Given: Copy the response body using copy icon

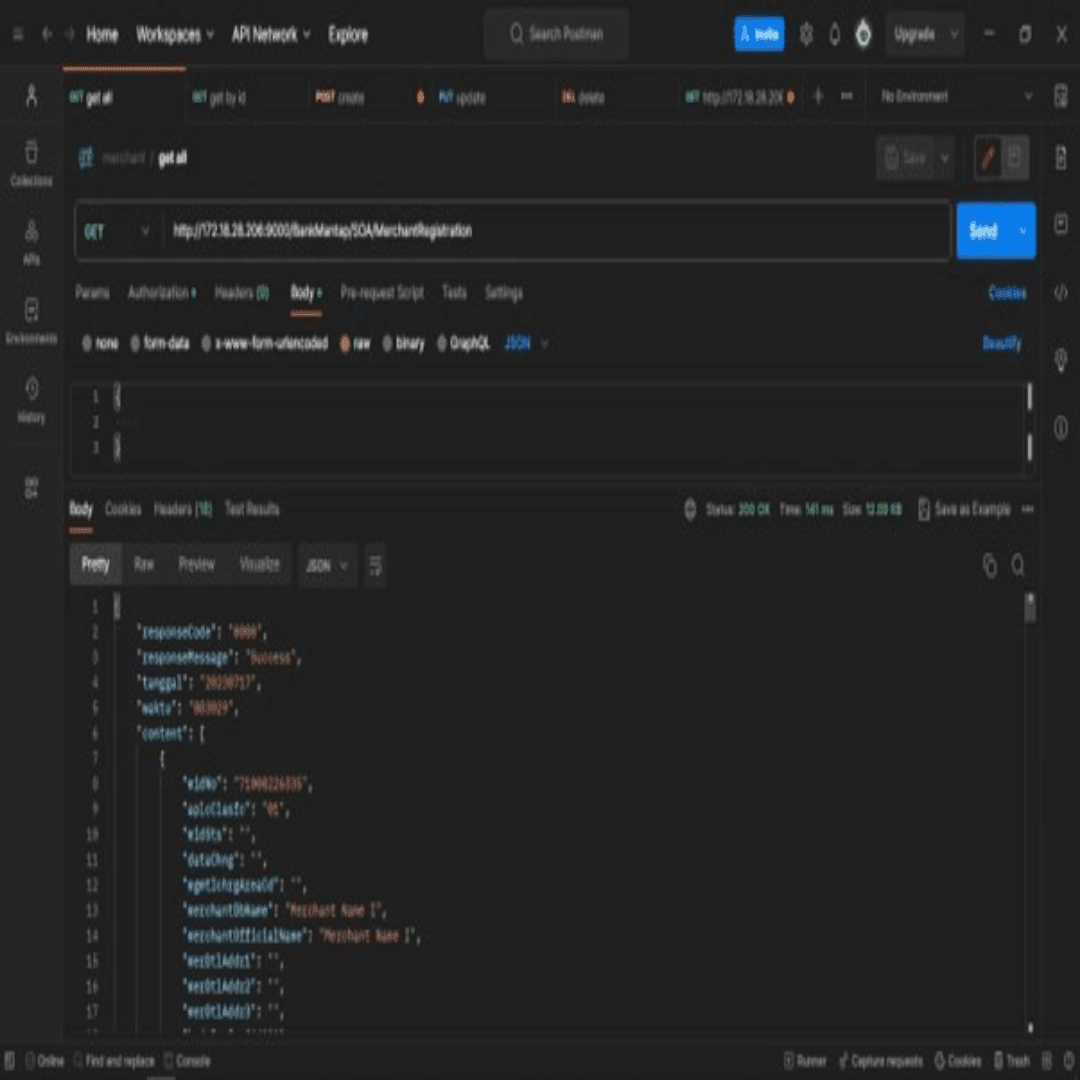Looking at the screenshot, I should (x=989, y=566).
